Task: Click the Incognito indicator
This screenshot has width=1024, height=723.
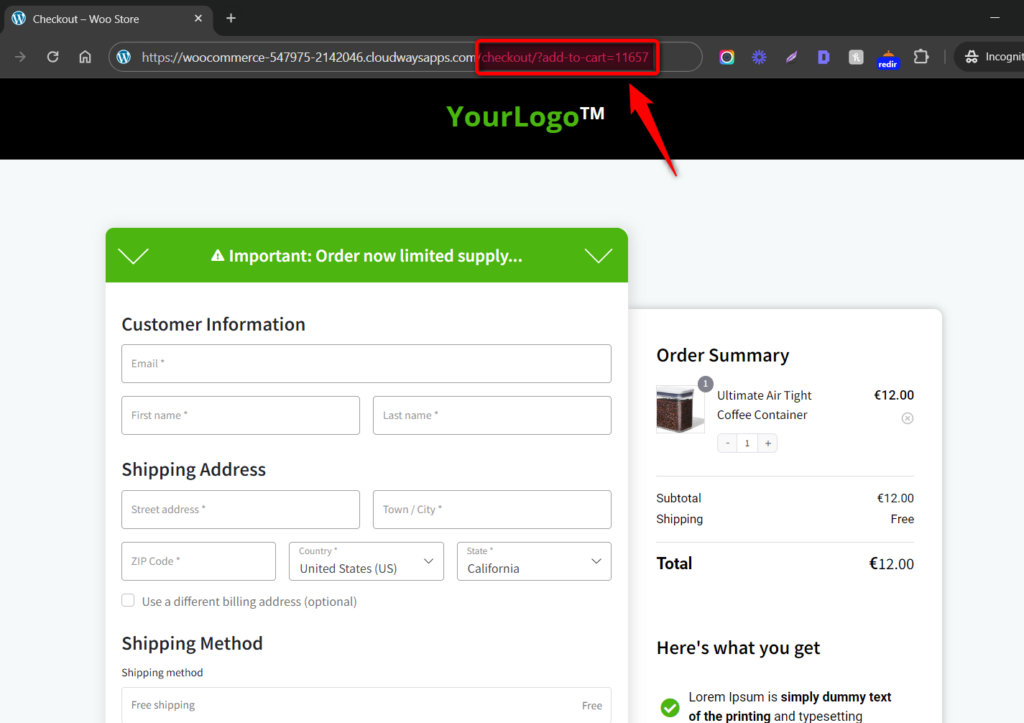Action: coord(993,57)
